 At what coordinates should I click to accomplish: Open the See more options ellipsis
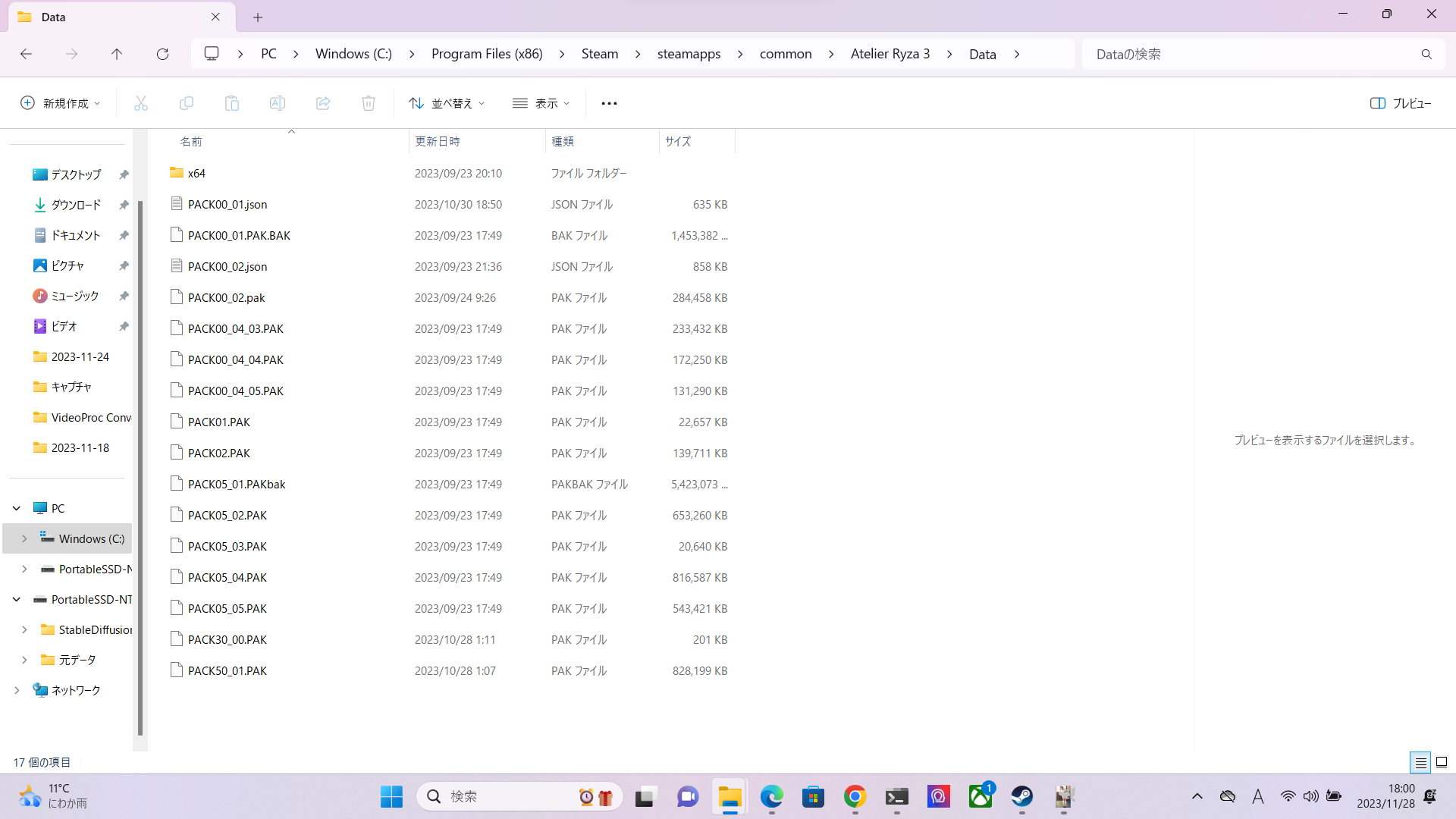point(609,103)
